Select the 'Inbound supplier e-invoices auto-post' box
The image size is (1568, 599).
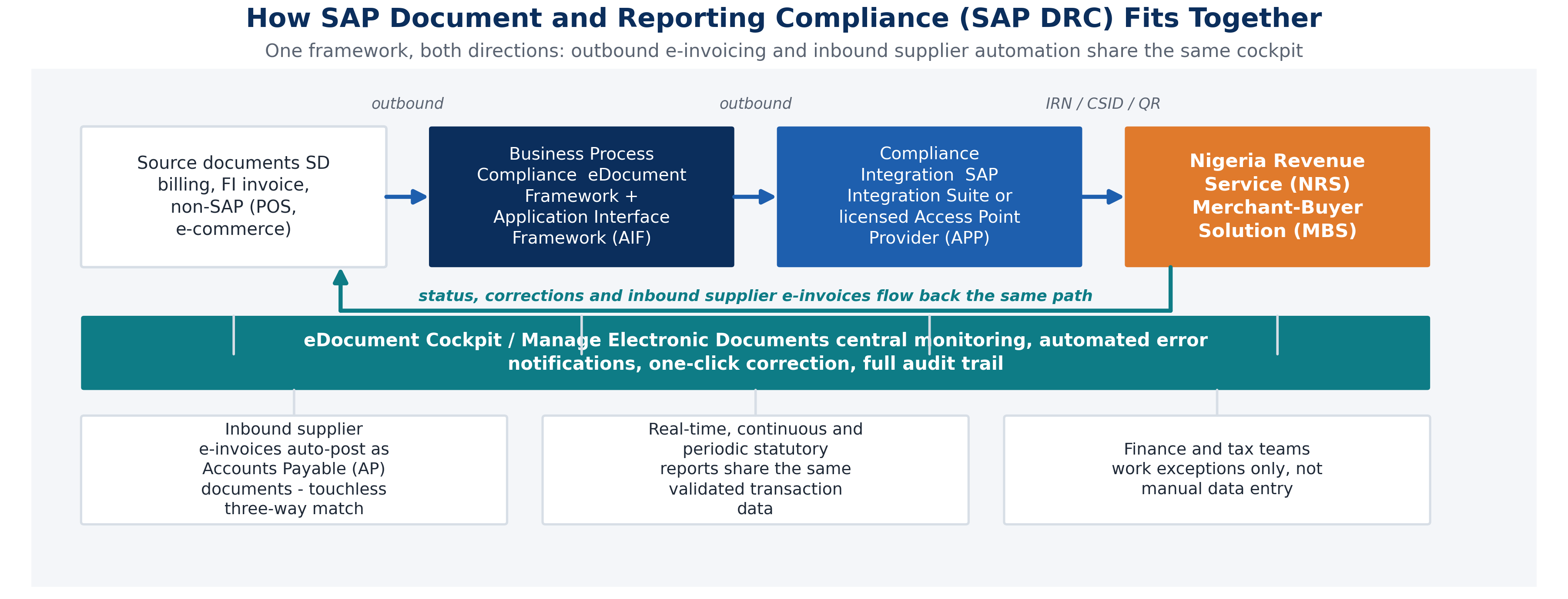pos(294,469)
